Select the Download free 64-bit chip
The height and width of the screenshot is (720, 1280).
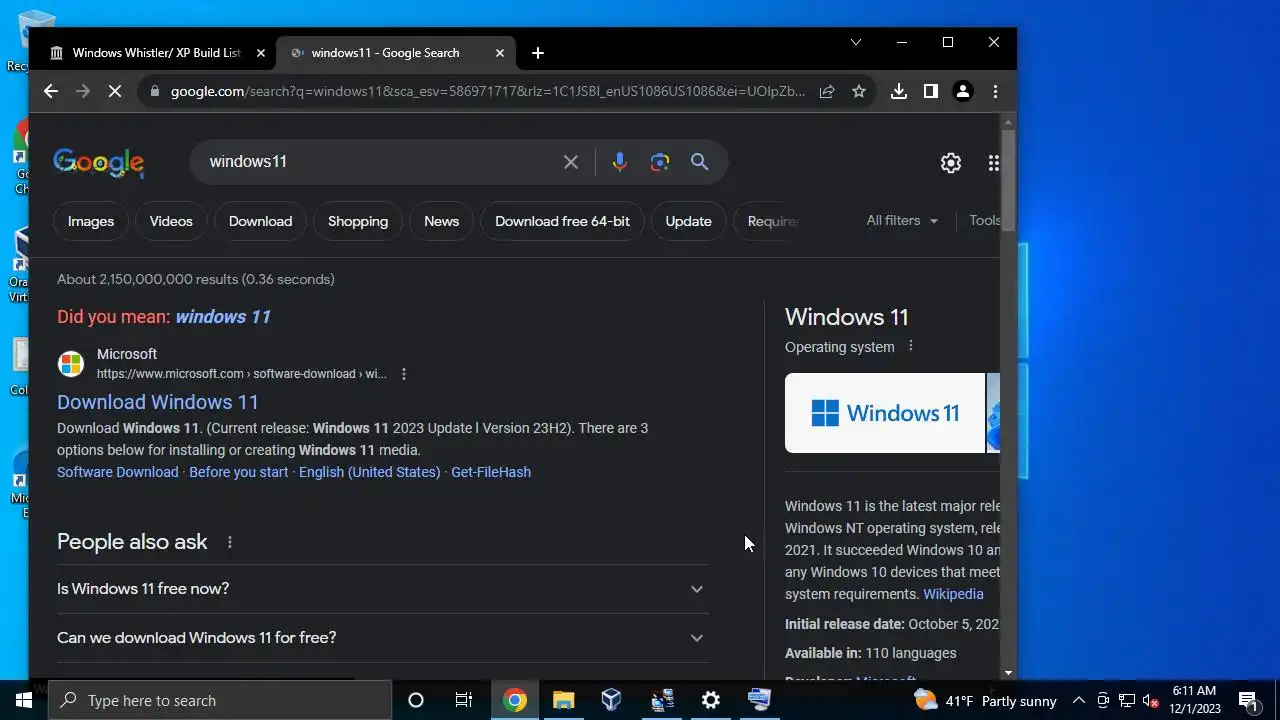[562, 221]
